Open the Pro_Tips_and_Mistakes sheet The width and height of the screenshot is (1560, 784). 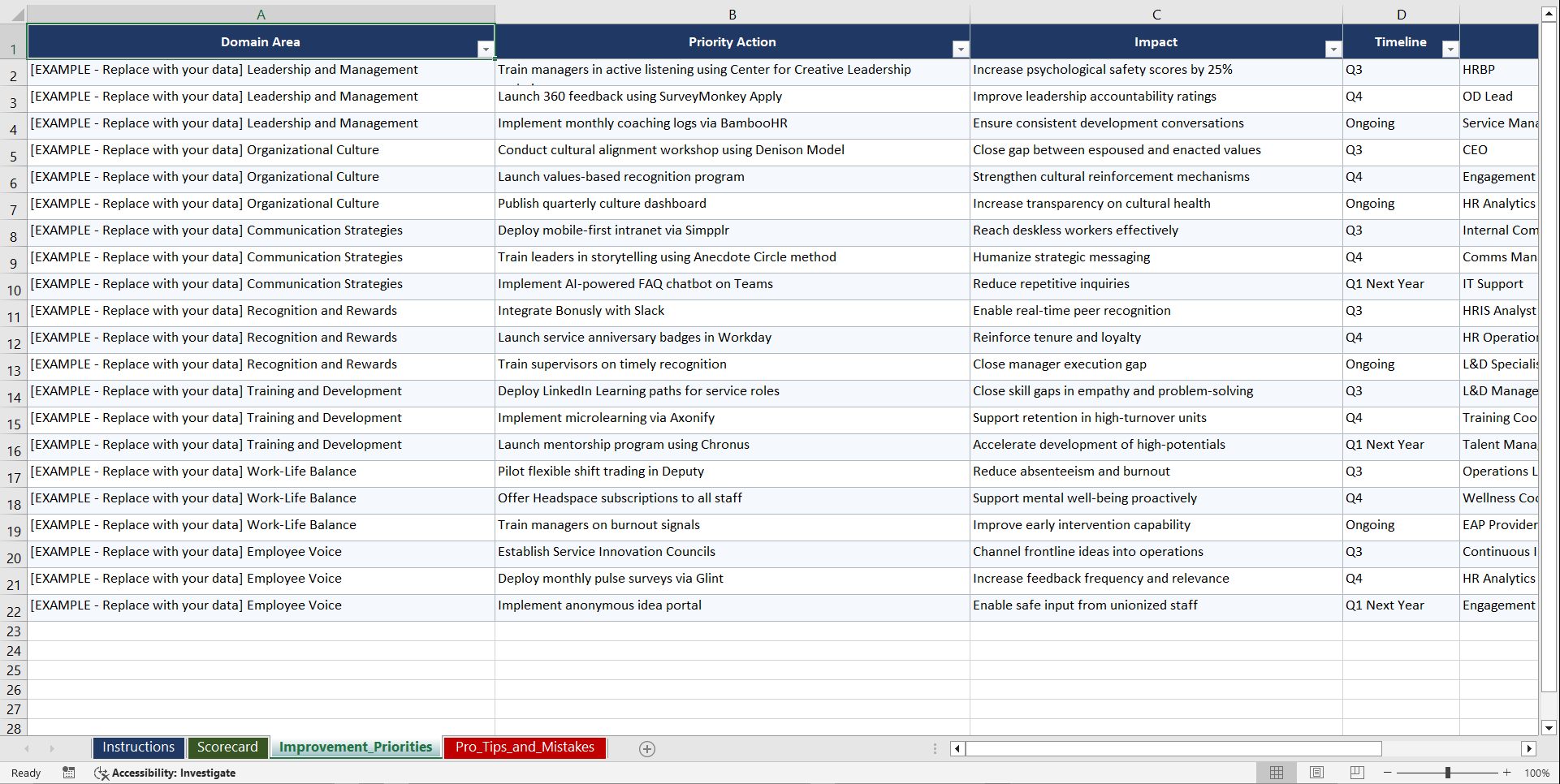(x=524, y=747)
